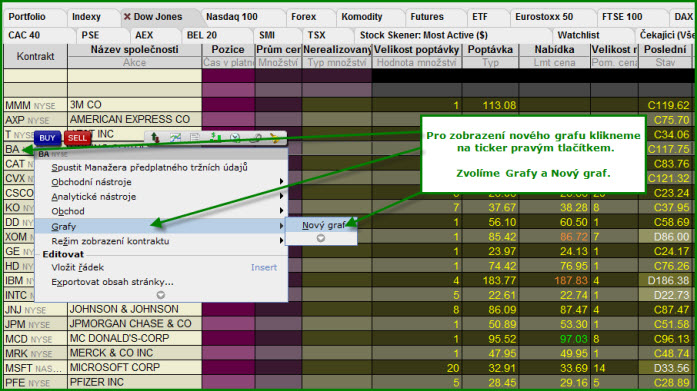Click the red SELL button
Screen dimensions: 697x391
tap(77, 138)
